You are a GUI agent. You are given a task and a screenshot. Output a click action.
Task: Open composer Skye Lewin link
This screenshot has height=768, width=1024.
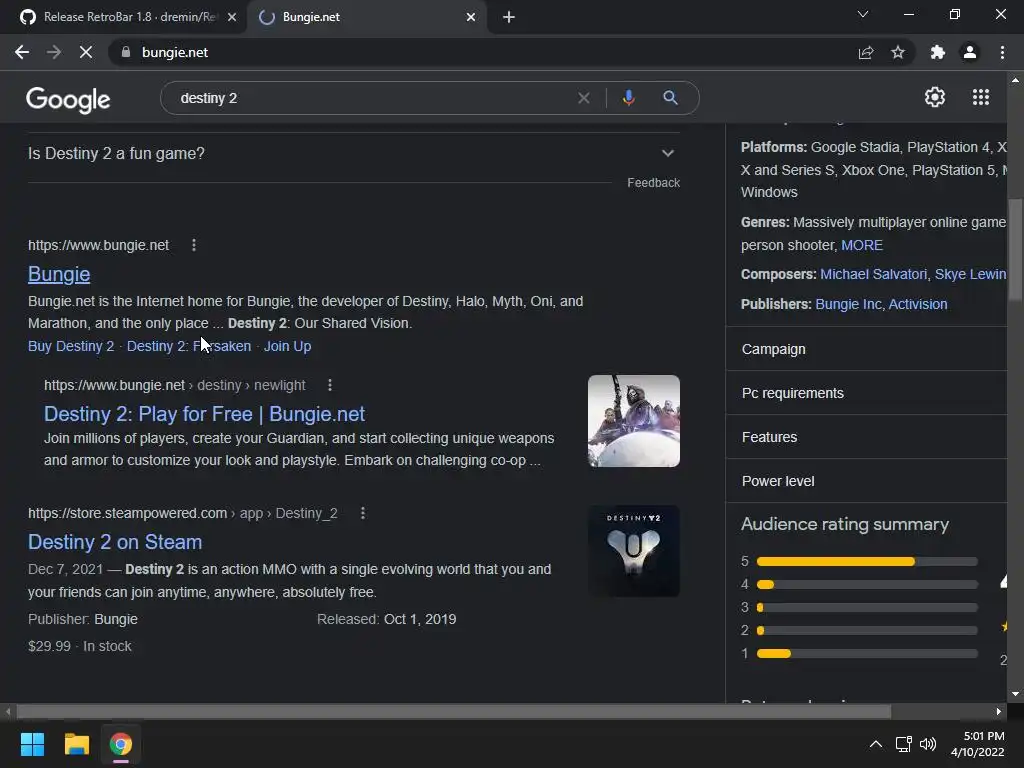(x=970, y=274)
